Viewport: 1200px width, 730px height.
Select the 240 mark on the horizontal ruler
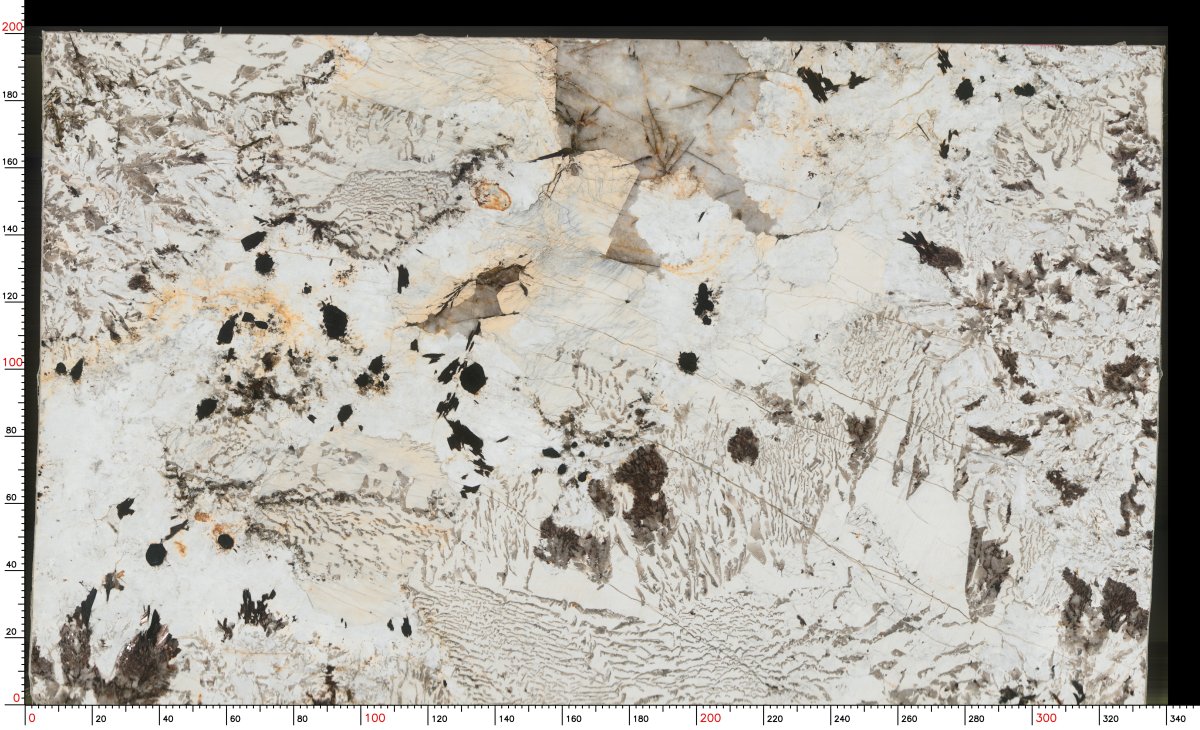844,718
